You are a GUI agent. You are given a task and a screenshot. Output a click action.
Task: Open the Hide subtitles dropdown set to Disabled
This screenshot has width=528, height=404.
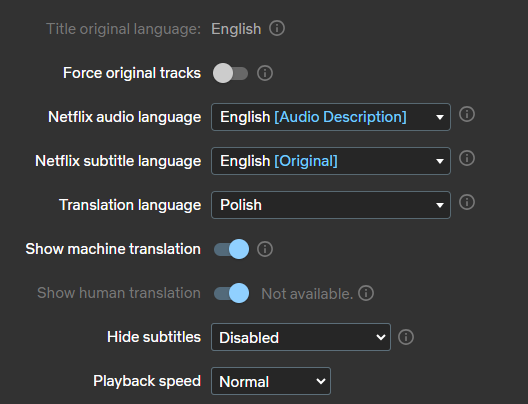tap(301, 337)
